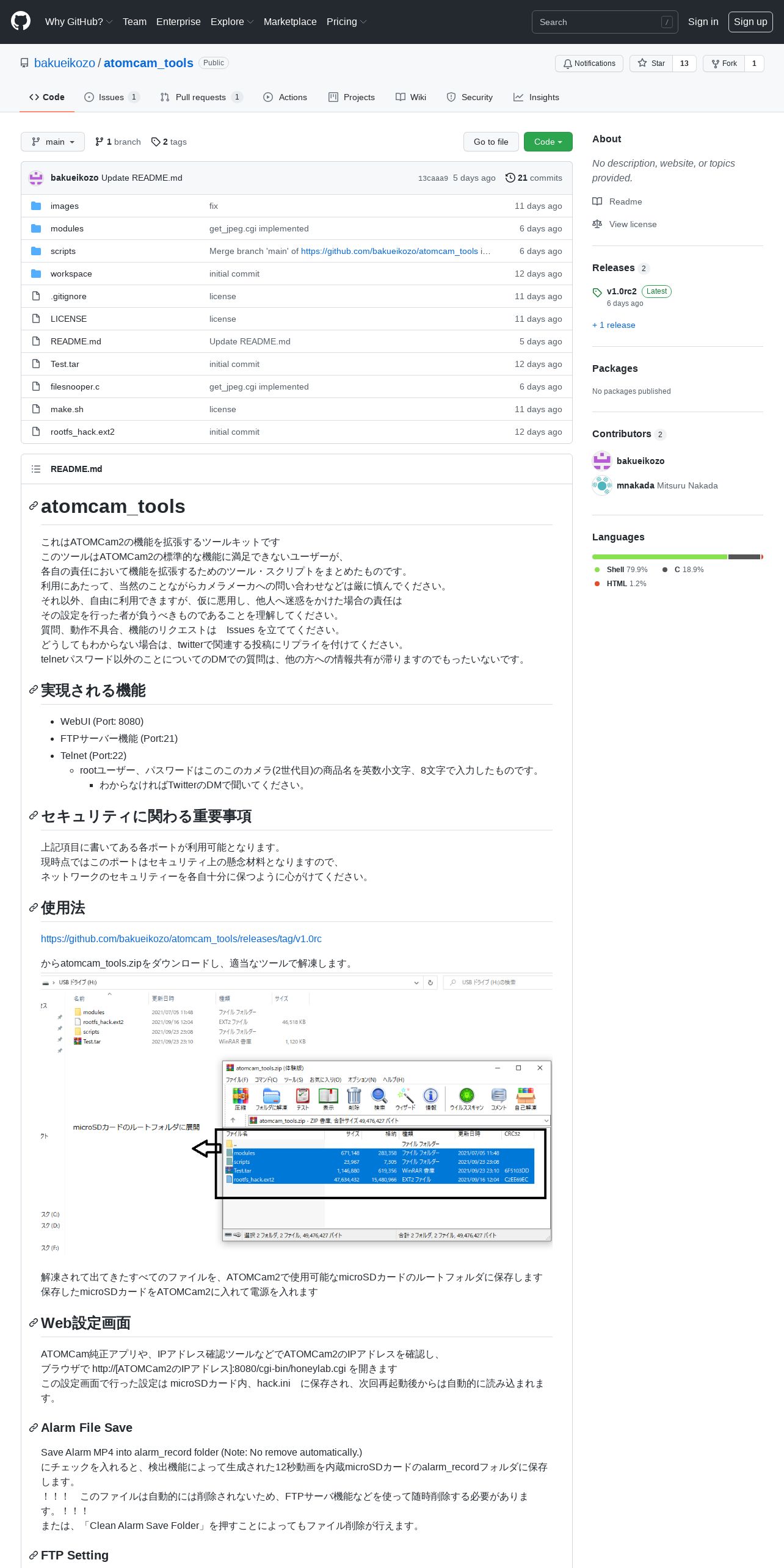The width and height of the screenshot is (784, 1568).
Task: Open the filesnooper.c file
Action: tap(75, 387)
